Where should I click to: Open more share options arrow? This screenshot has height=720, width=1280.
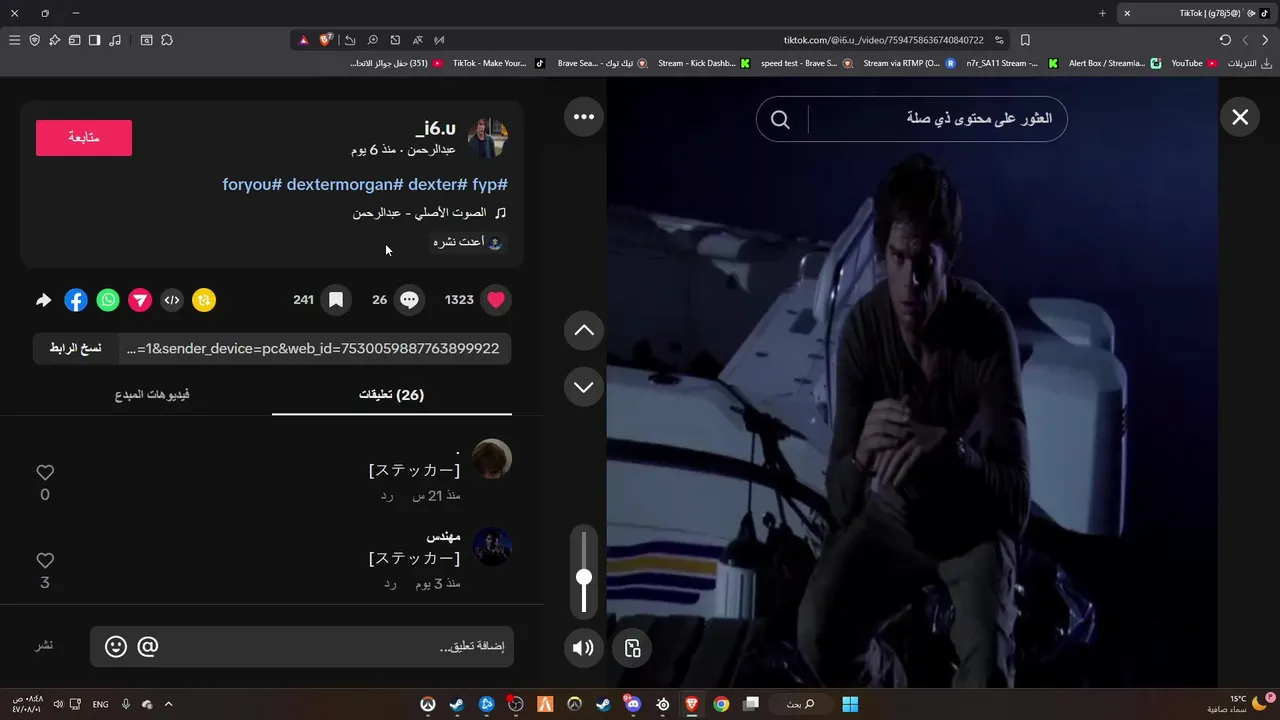[x=44, y=300]
